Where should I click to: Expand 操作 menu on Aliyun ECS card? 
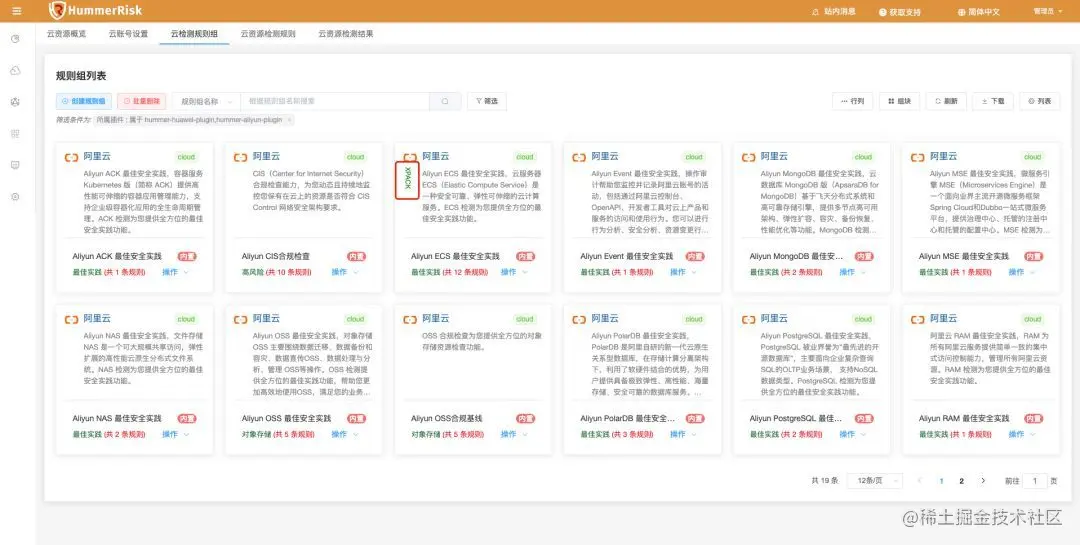515,272
